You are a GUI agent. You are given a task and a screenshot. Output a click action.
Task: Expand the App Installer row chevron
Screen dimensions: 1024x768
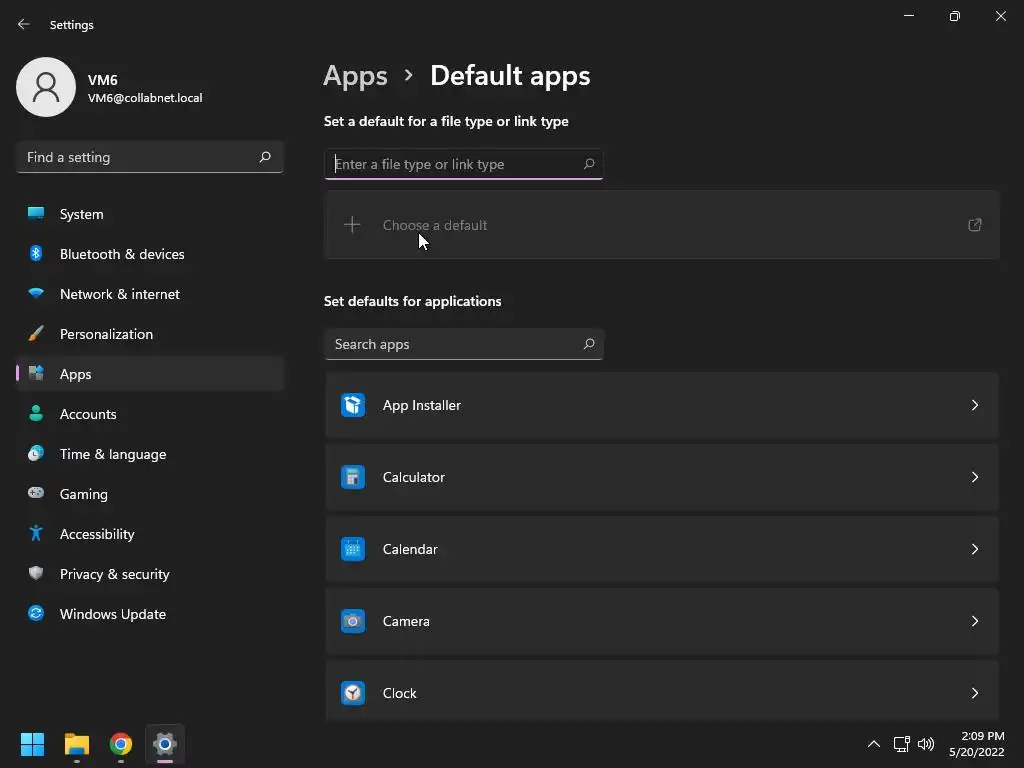[975, 405]
